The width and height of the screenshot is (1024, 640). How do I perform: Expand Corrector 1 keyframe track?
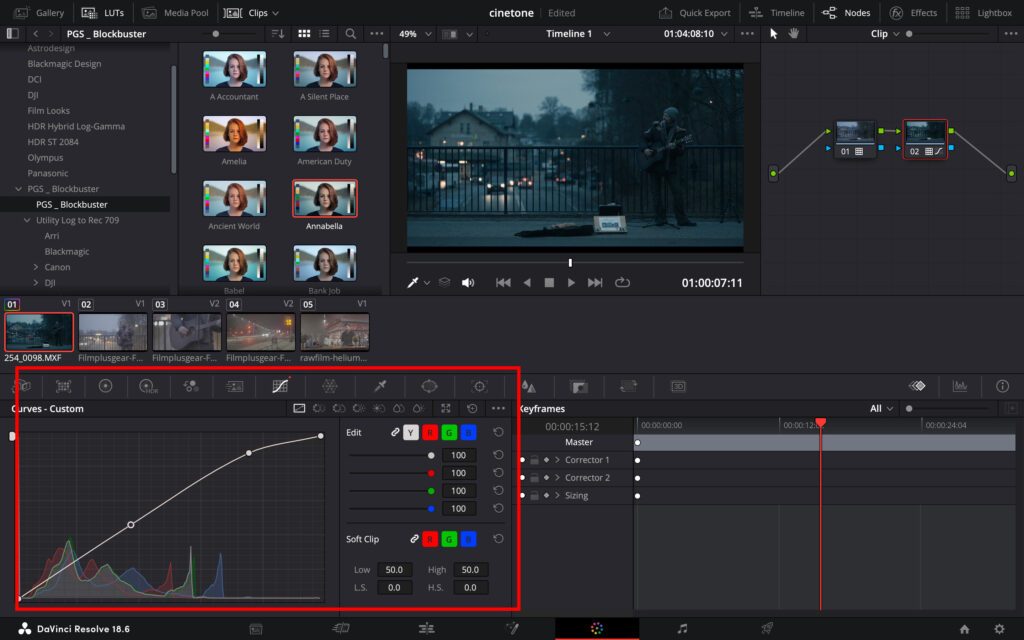click(x=558, y=460)
